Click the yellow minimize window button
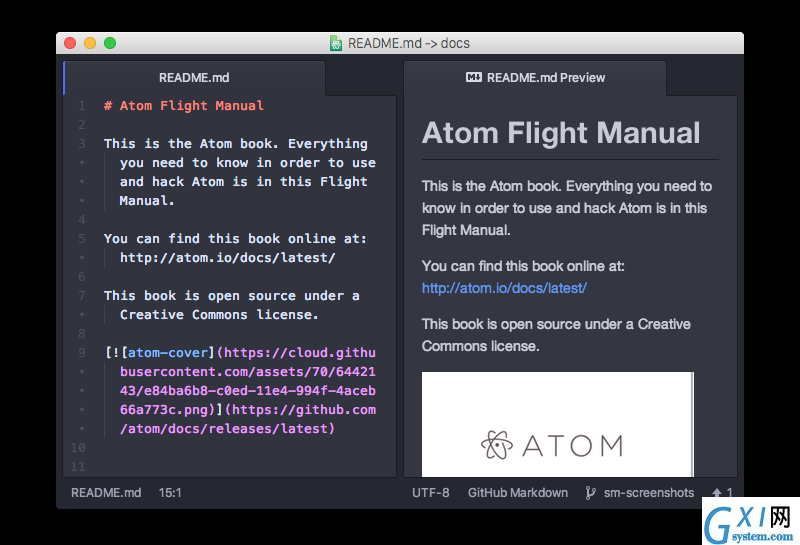This screenshot has width=800, height=545. click(x=90, y=43)
